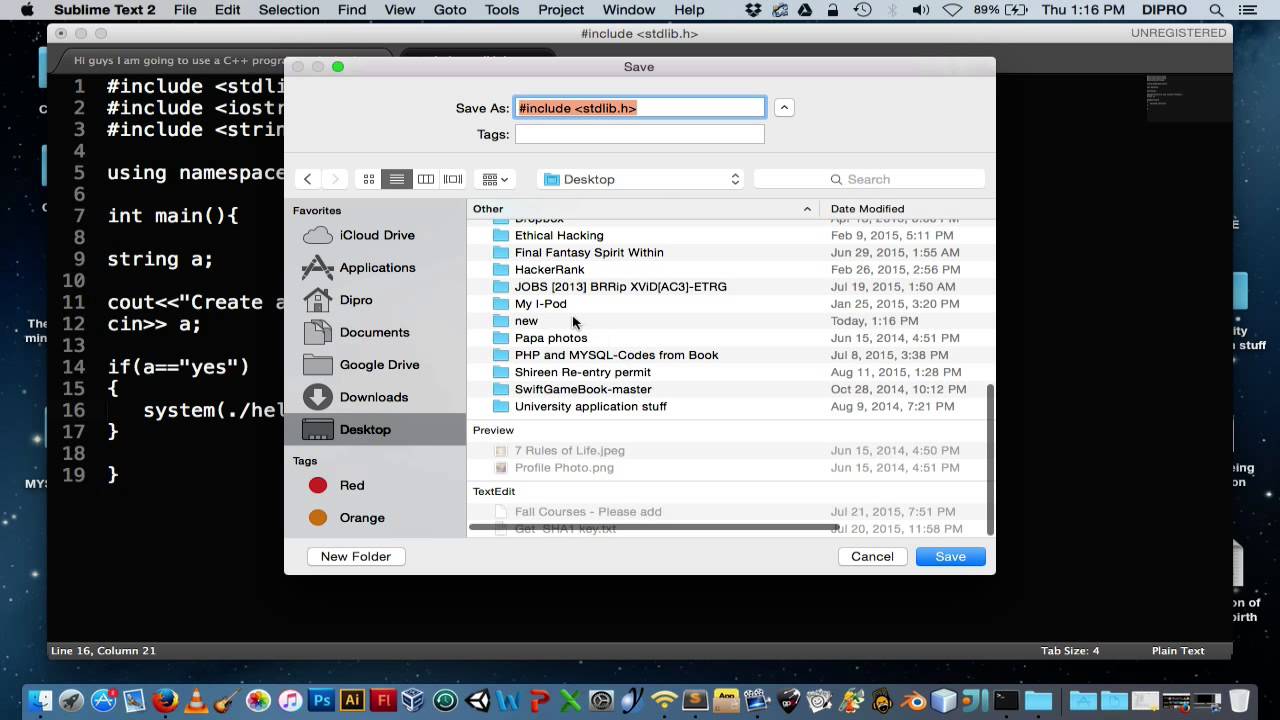1280x720 pixels.
Task: Open Launchpad rocket icon in dock
Action: [71, 700]
